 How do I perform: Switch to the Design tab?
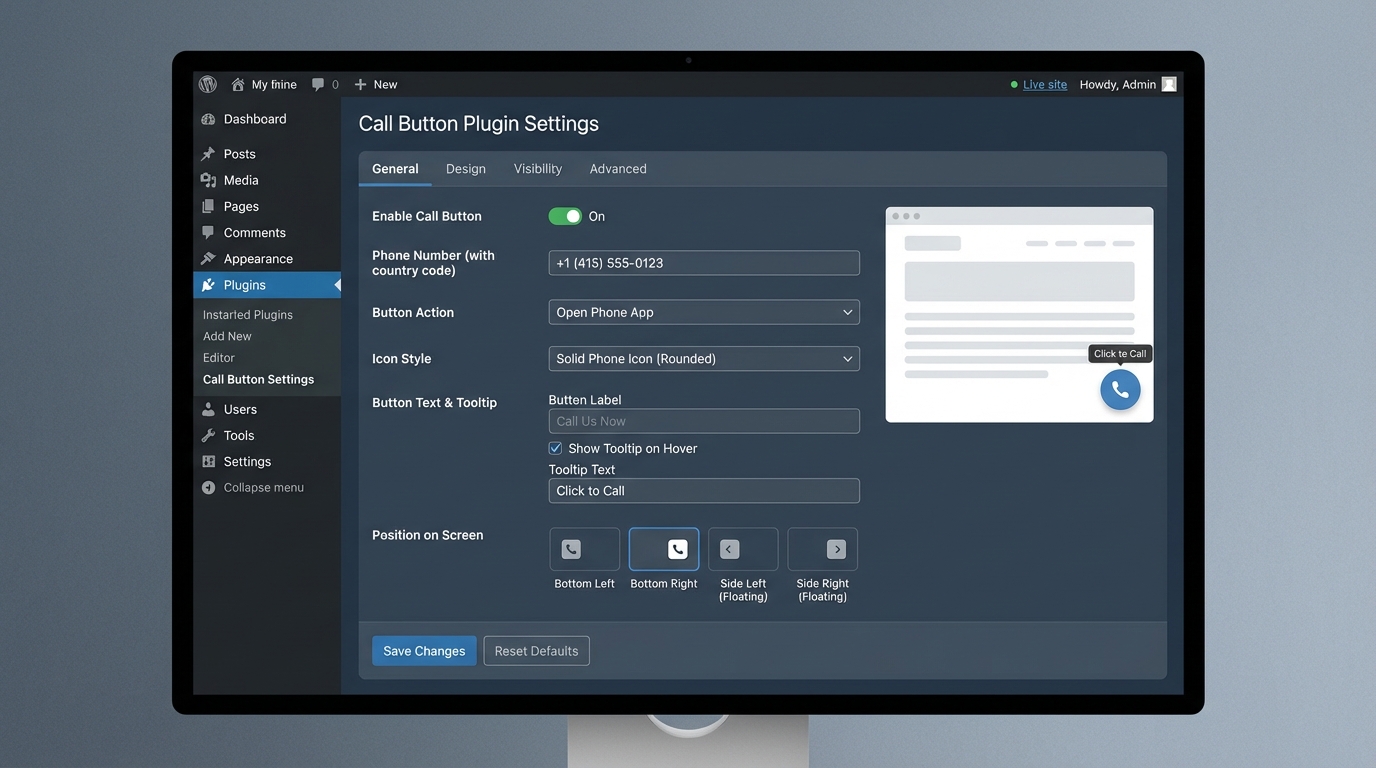[465, 168]
